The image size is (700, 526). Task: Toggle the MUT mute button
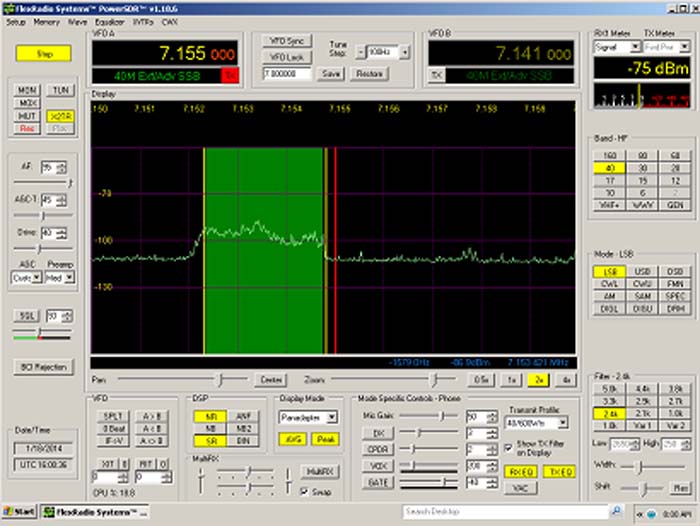tap(27, 116)
